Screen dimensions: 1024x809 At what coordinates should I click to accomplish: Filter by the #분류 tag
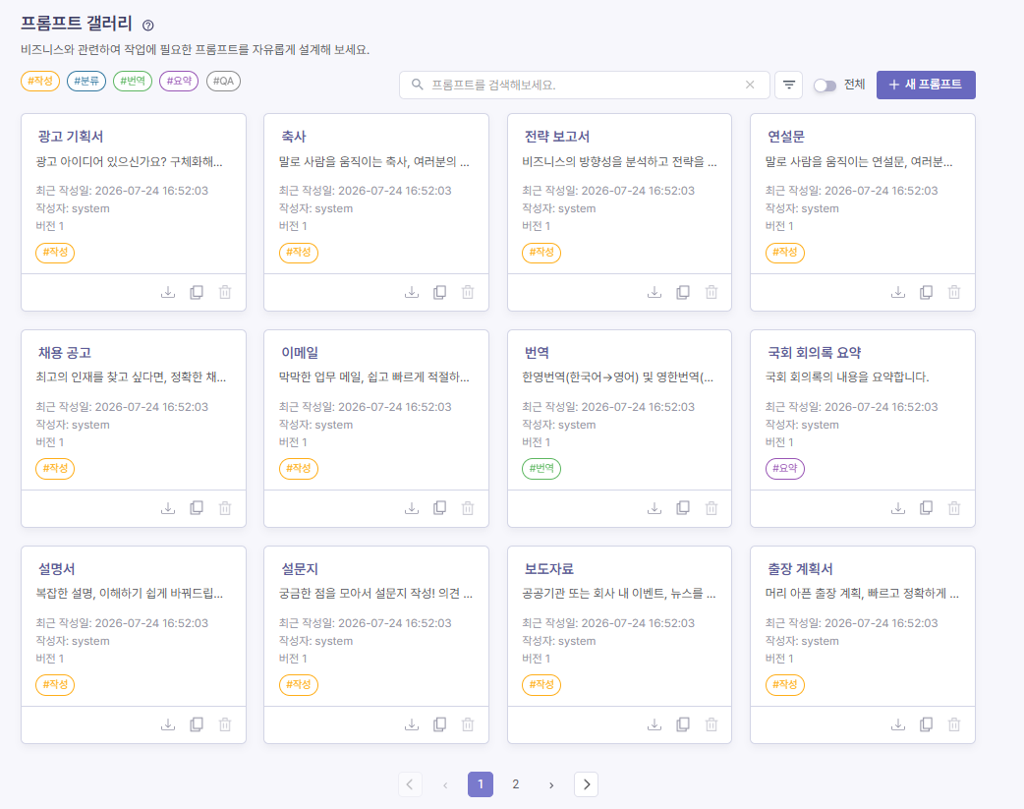click(86, 81)
